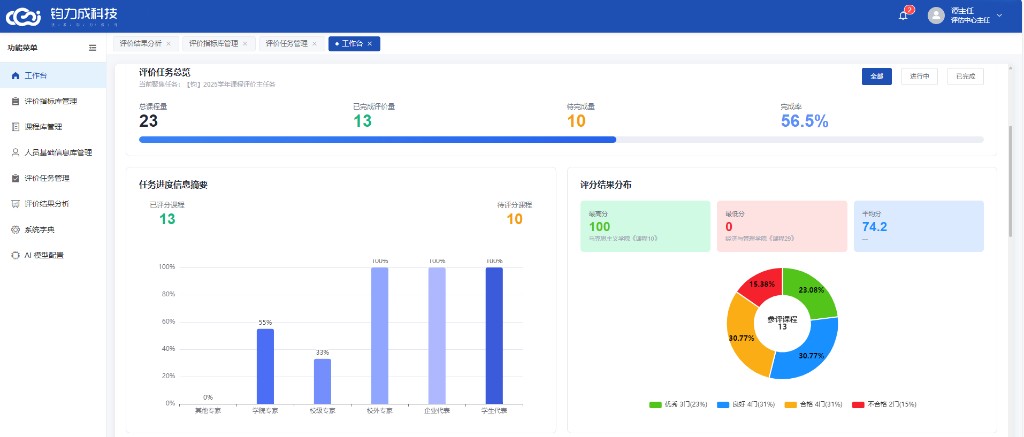Click the notification bell icon

pos(903,16)
